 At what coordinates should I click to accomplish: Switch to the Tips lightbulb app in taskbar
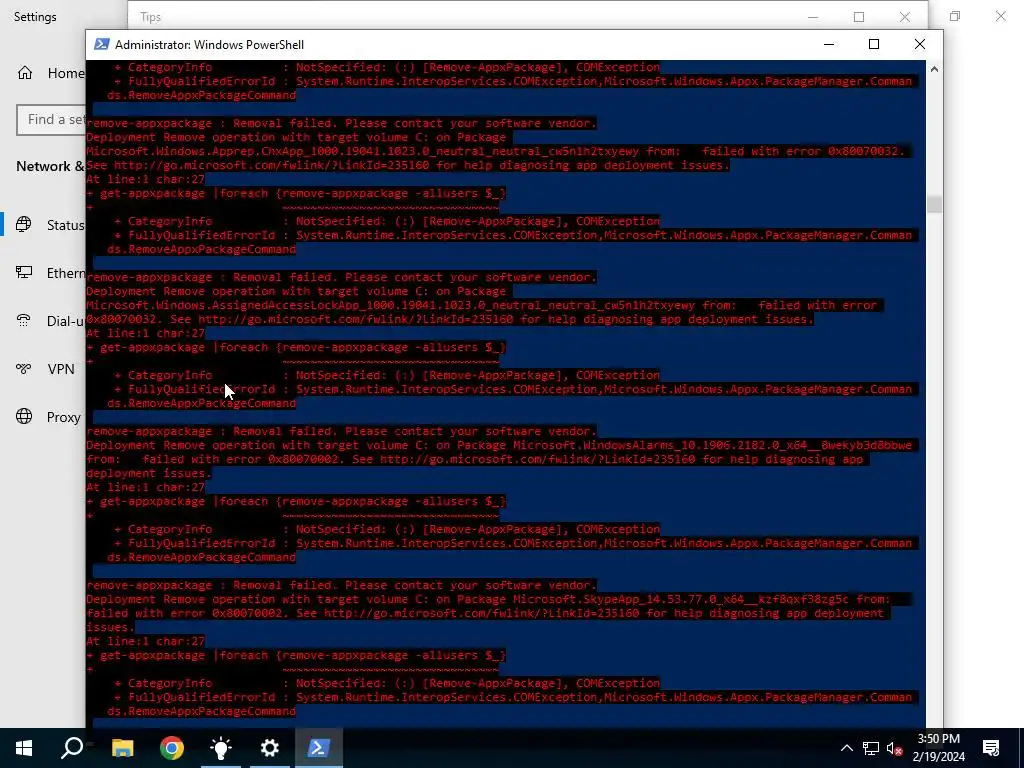coord(221,748)
